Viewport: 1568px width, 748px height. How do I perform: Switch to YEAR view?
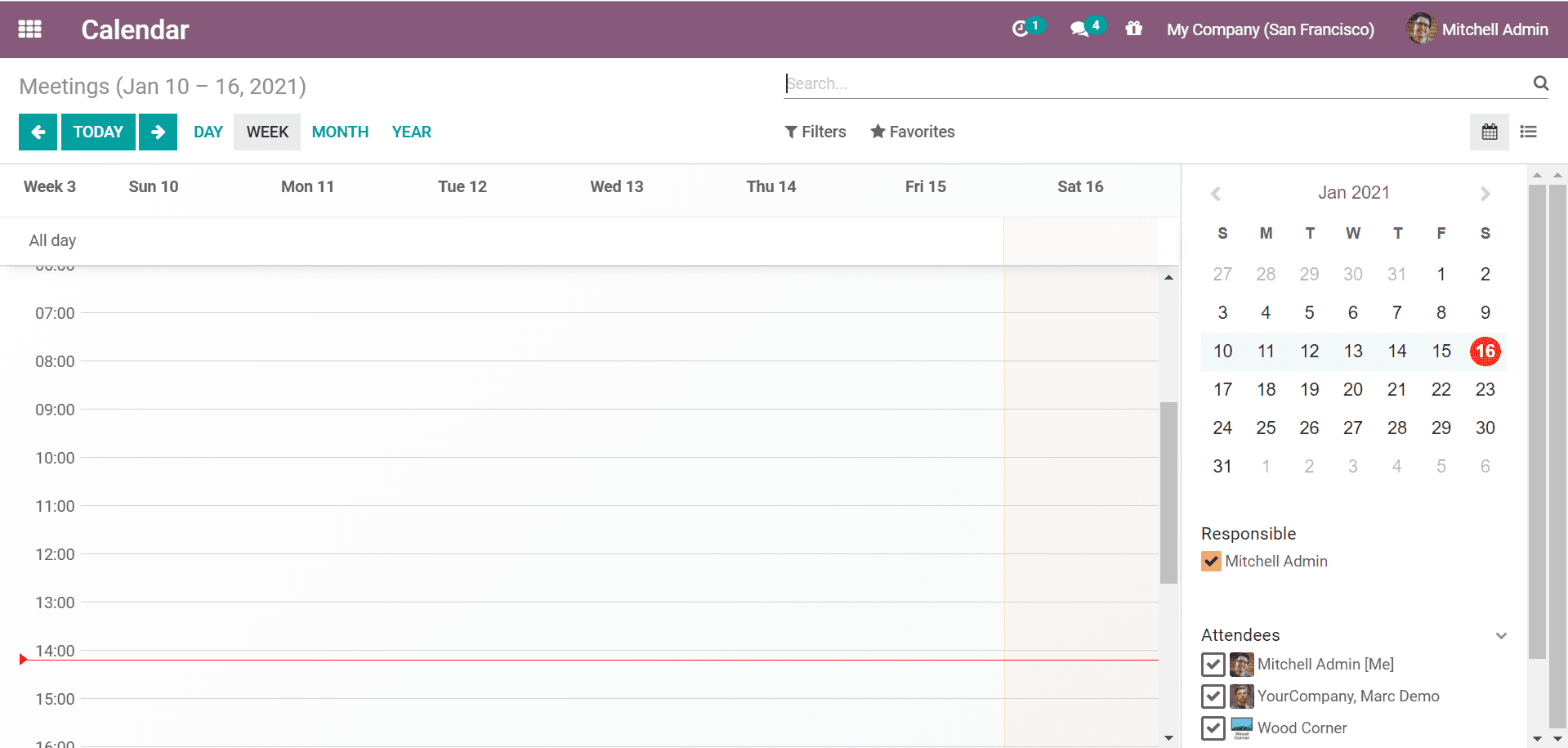(x=411, y=132)
